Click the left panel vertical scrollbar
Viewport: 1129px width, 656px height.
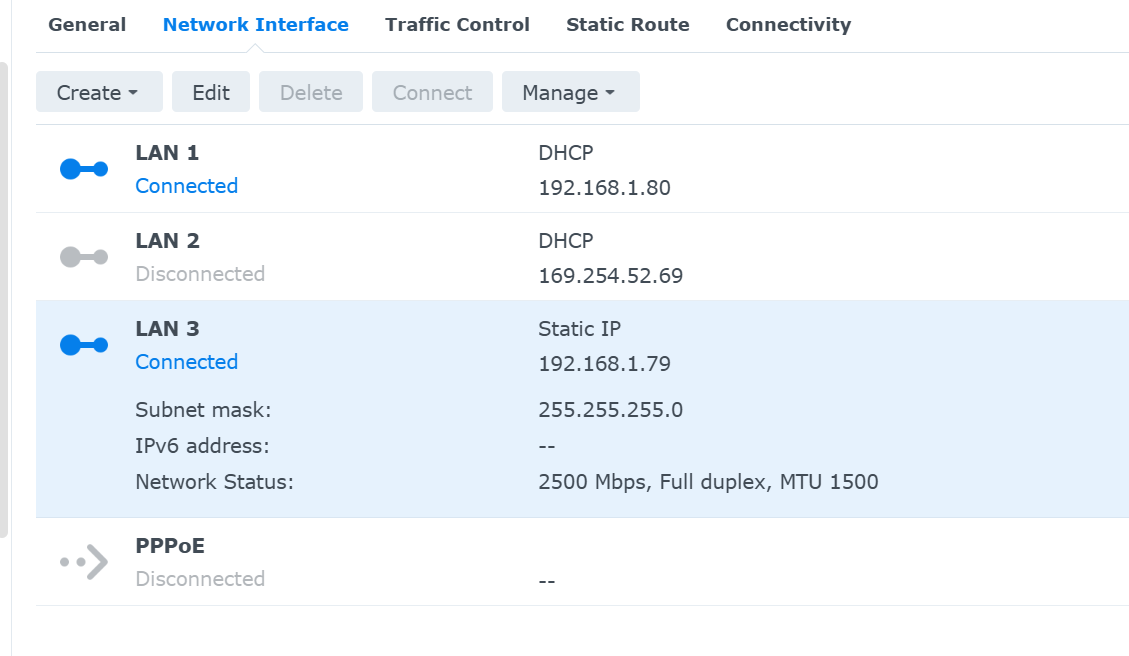pyautogui.click(x=4, y=300)
